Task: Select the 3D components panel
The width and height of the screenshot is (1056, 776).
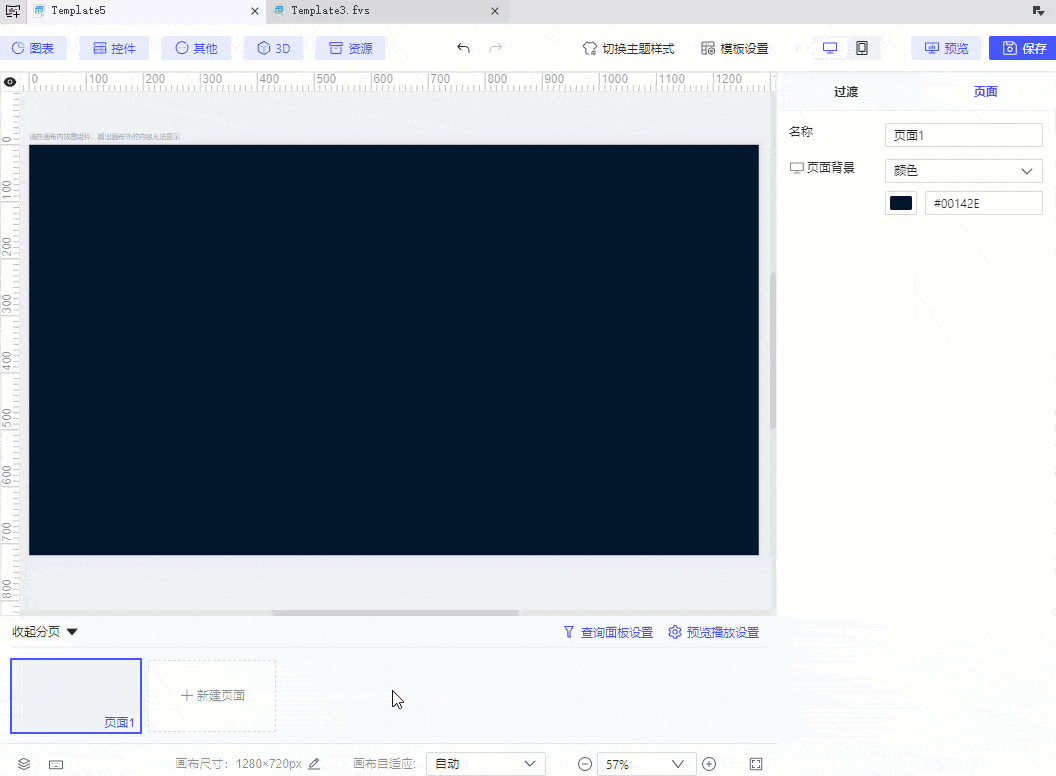Action: point(272,47)
